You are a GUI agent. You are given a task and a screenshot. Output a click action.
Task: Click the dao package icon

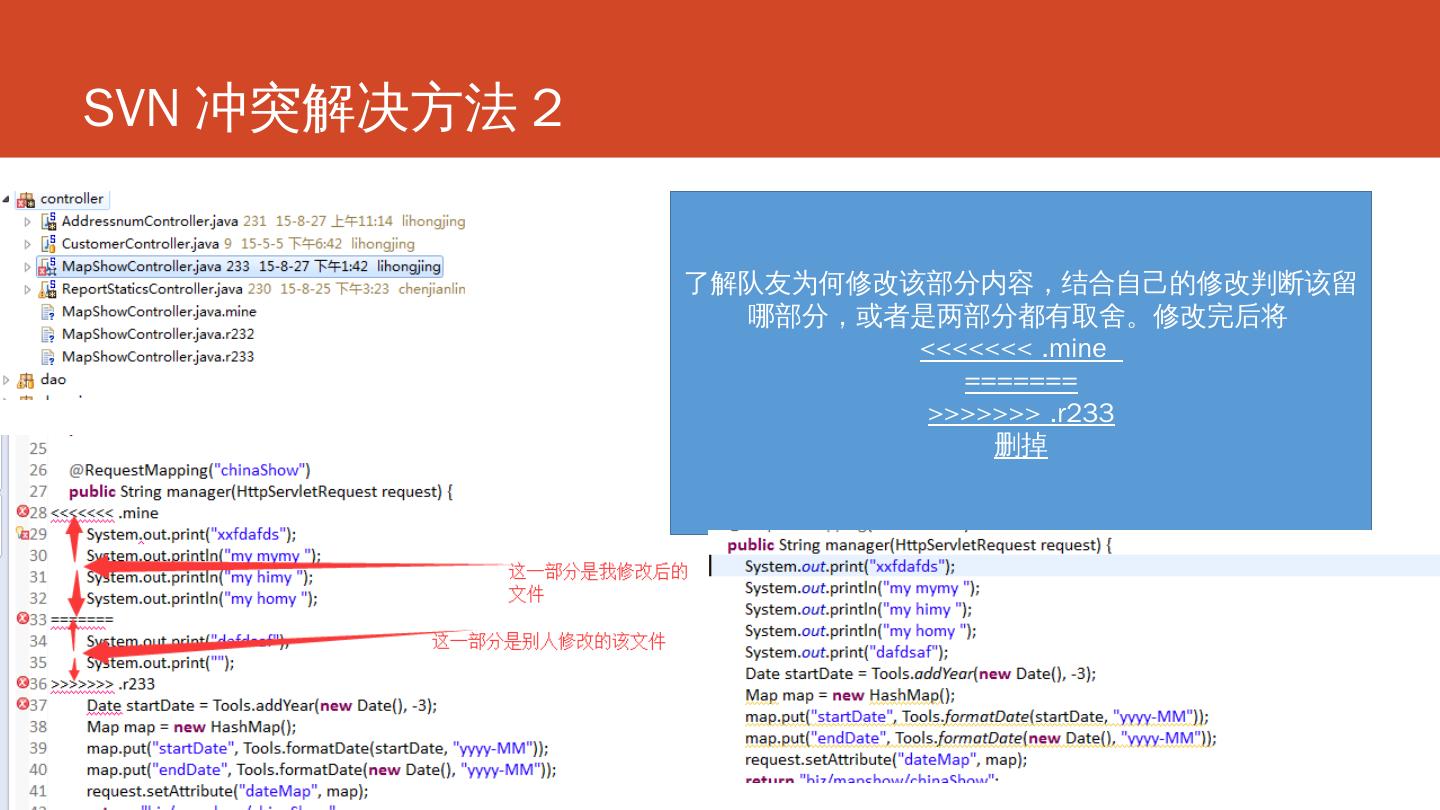[x=27, y=380]
